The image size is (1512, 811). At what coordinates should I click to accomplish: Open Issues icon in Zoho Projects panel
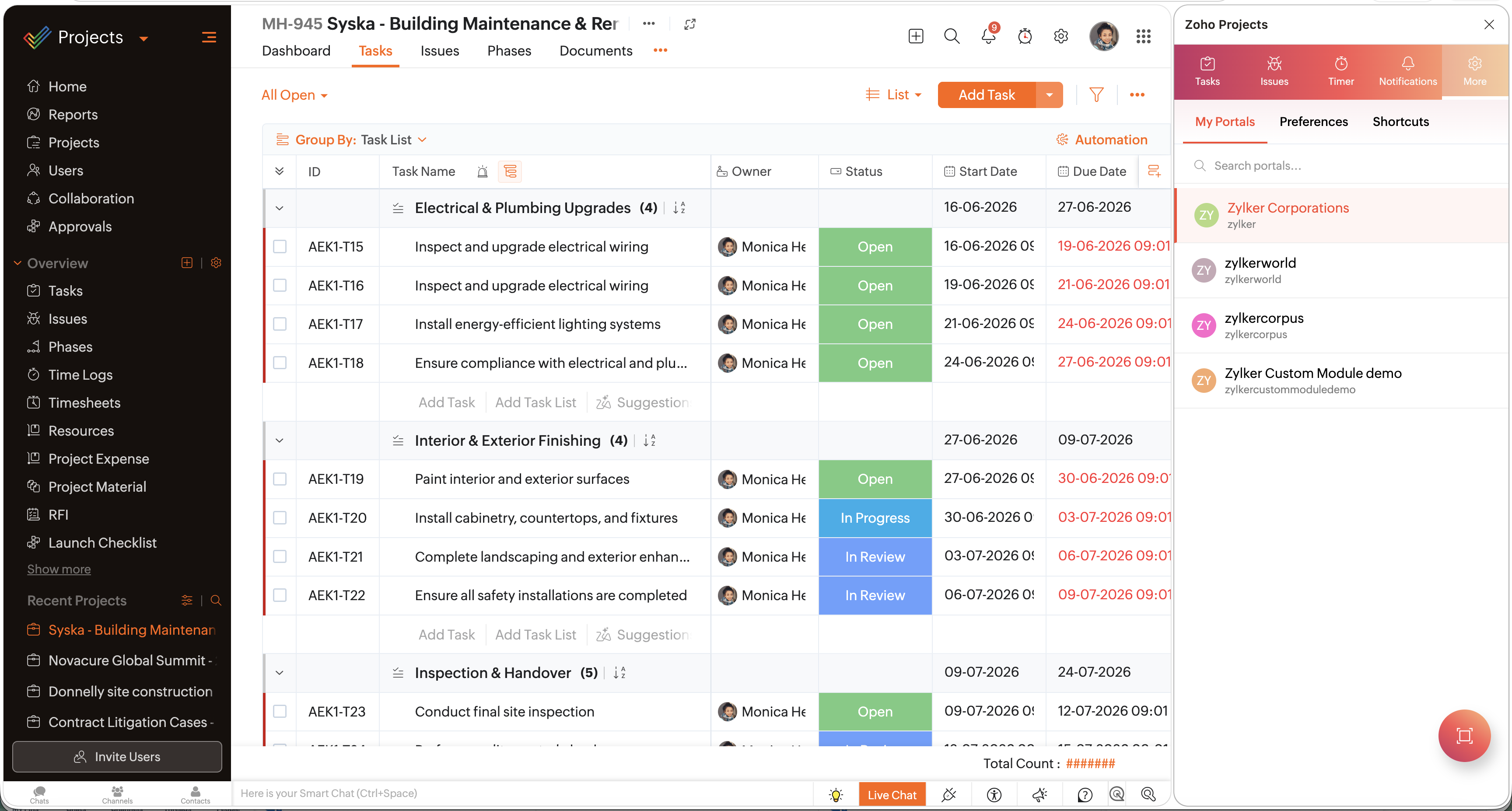[x=1274, y=72]
